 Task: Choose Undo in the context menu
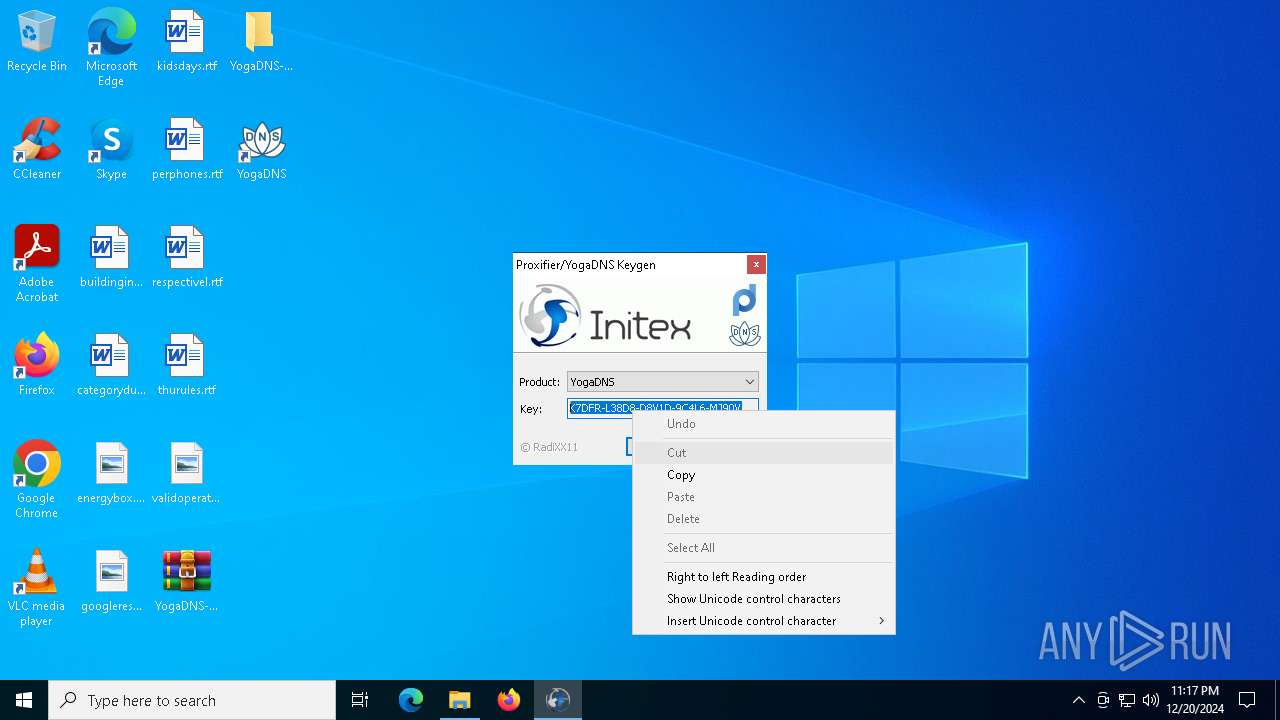click(764, 424)
